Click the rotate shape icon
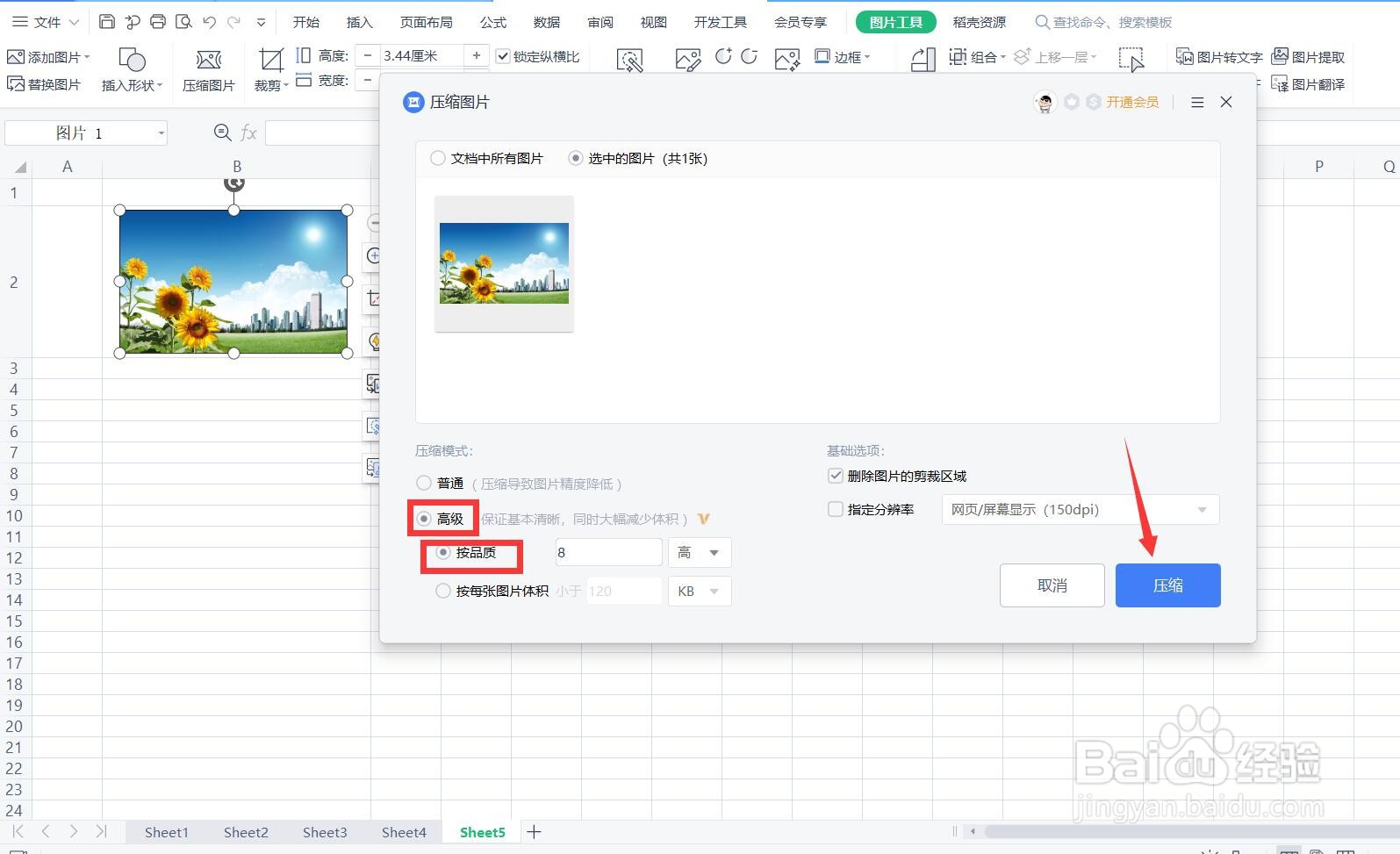 [x=923, y=60]
